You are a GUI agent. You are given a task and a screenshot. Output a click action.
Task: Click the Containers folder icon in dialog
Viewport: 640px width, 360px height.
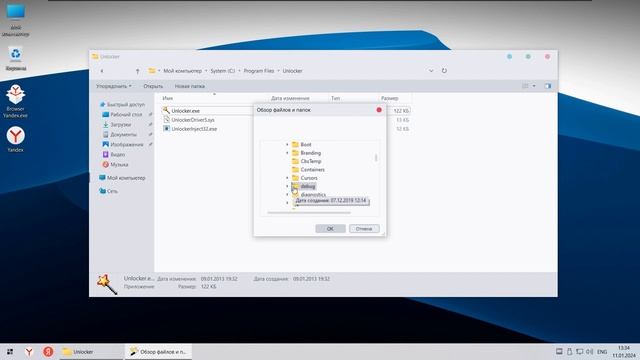[x=296, y=169]
